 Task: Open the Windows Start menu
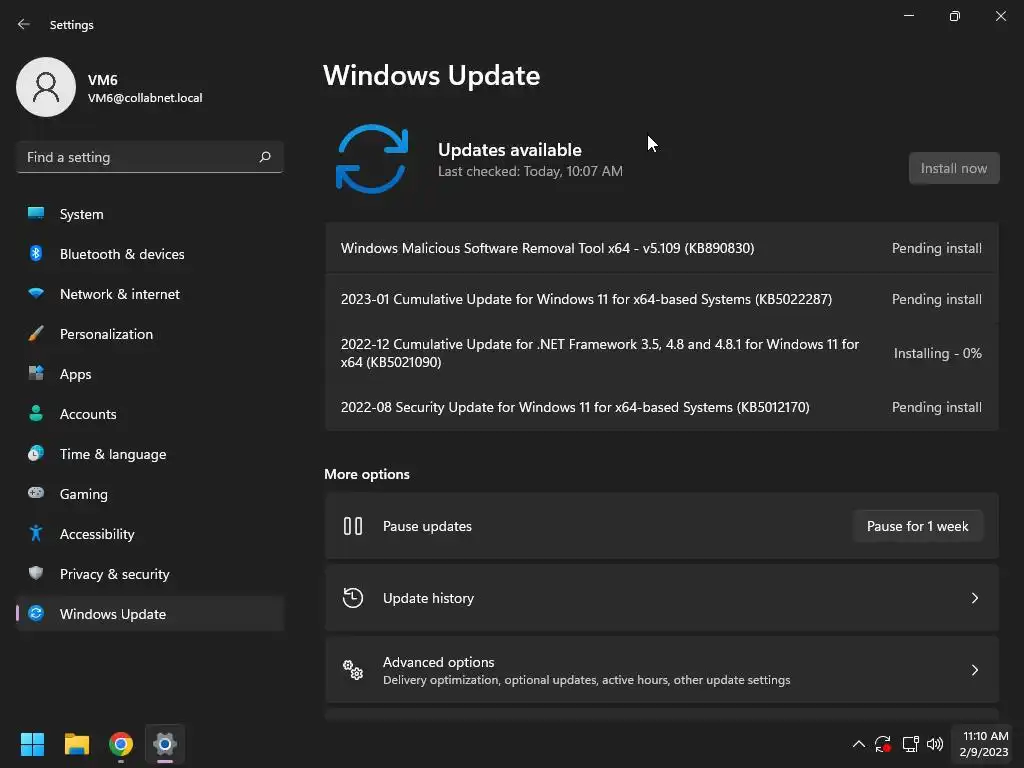coord(32,744)
